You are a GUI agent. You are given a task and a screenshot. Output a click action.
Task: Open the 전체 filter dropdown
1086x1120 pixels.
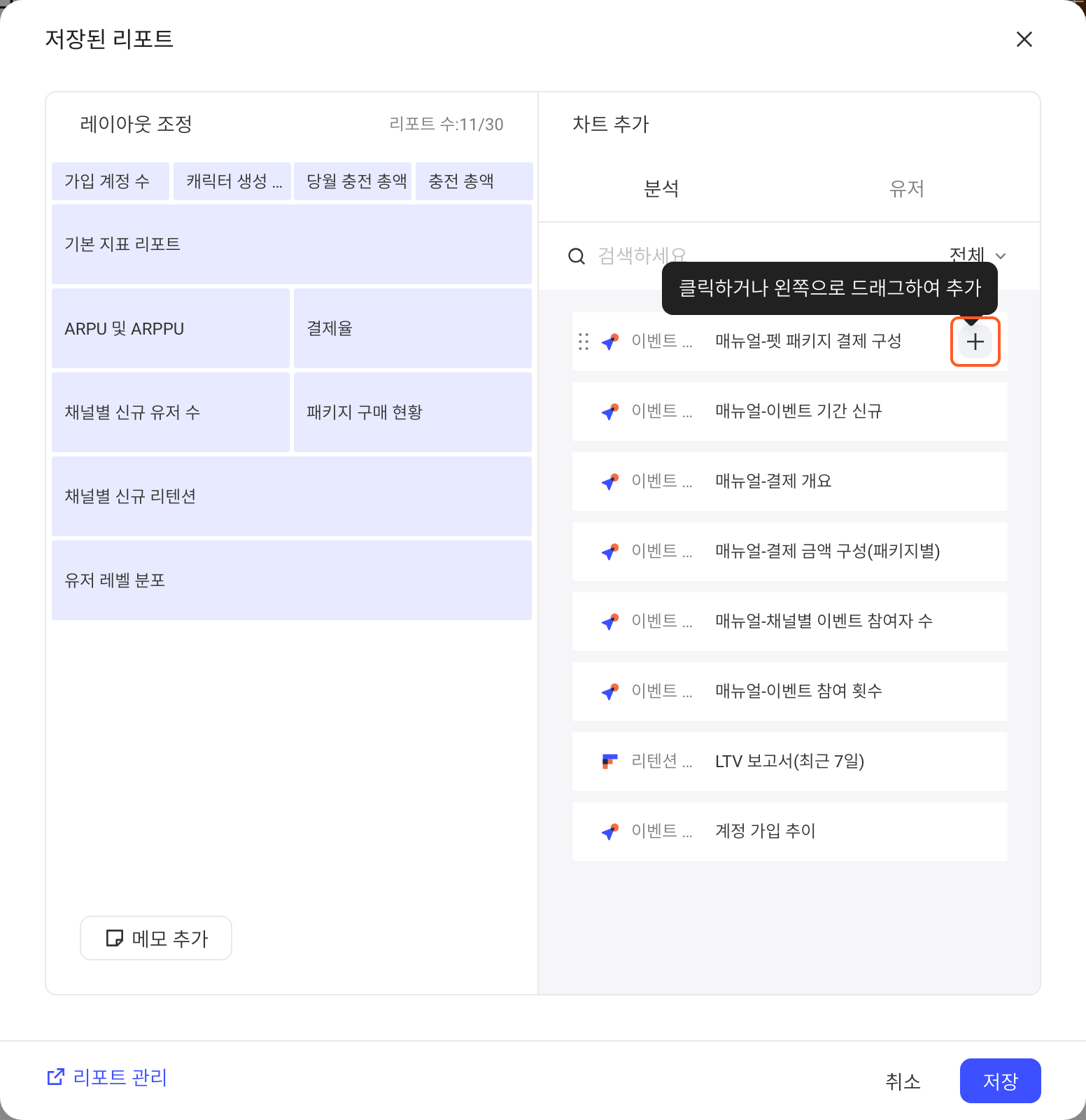[978, 255]
